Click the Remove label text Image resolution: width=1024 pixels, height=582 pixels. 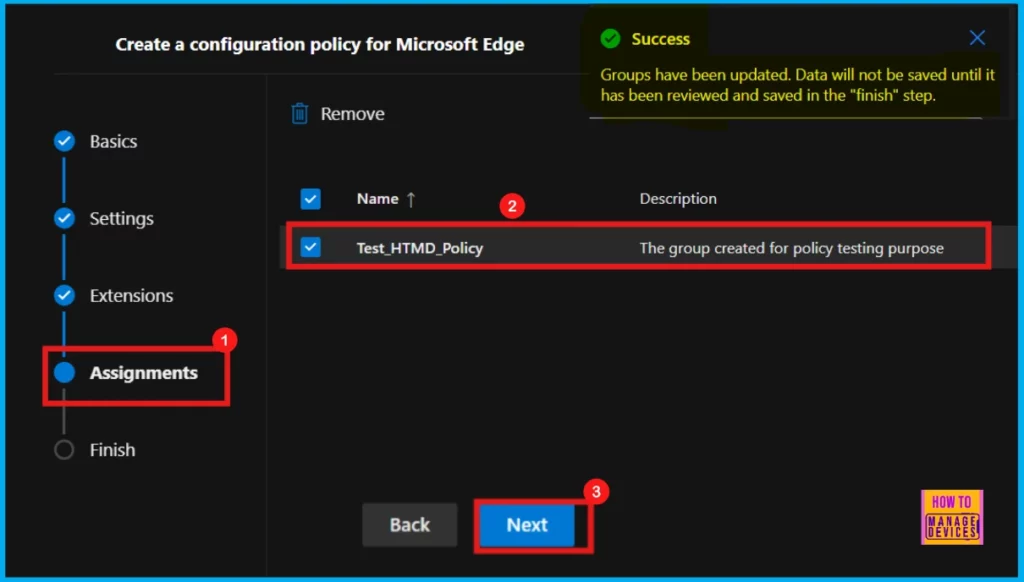coord(353,114)
